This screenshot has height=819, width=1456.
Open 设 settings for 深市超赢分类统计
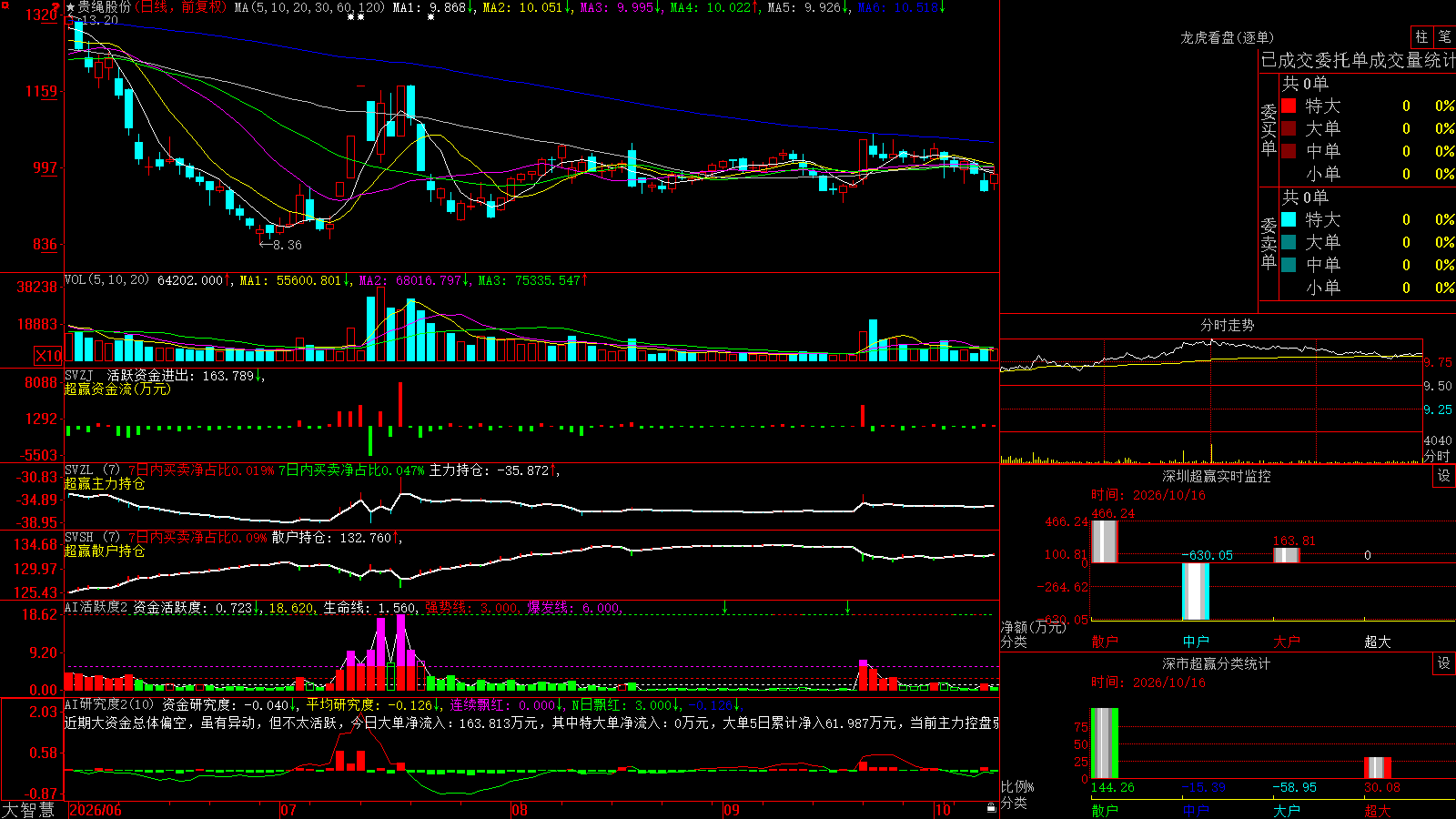tap(1444, 663)
